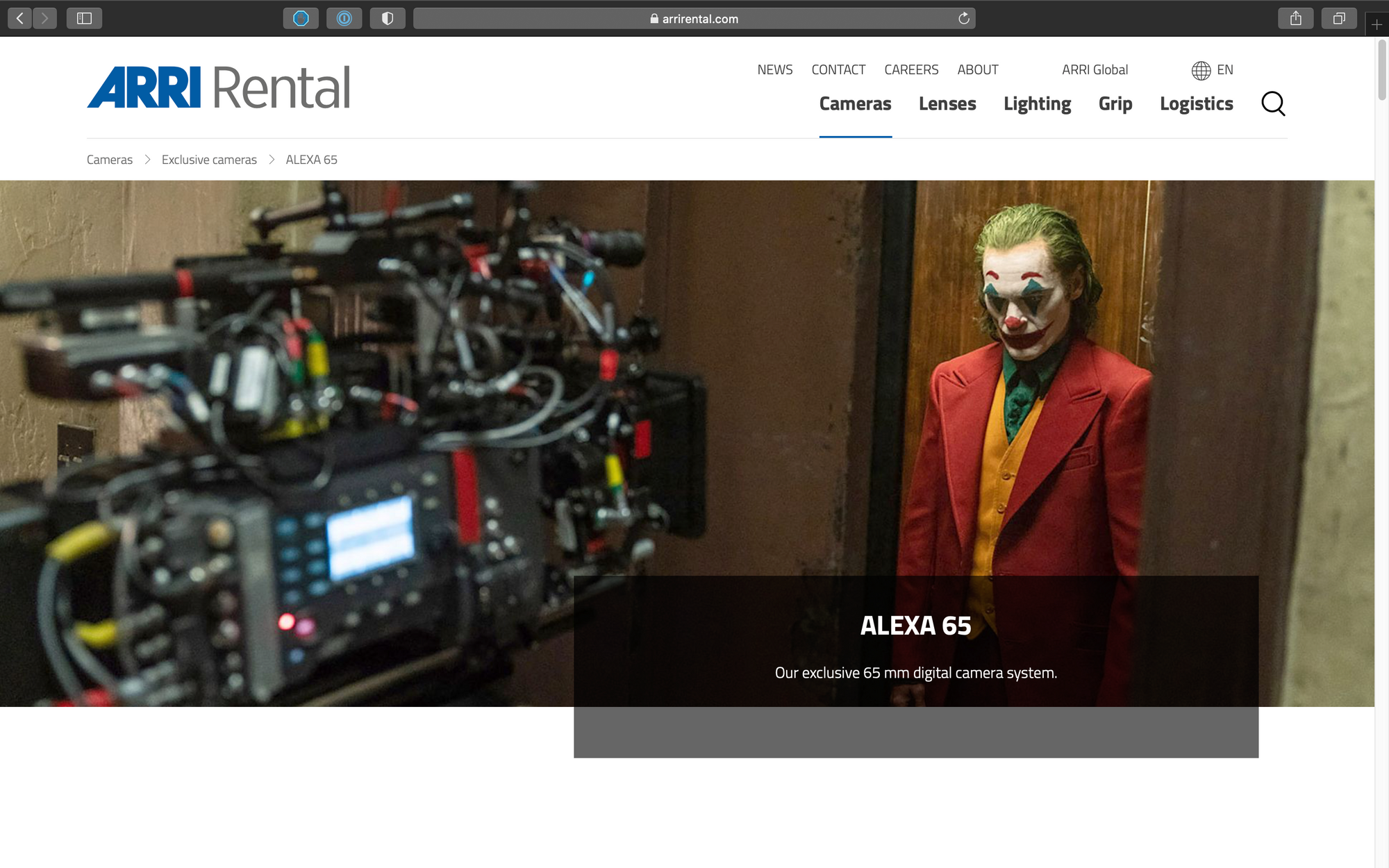Viewport: 1389px width, 868px height.
Task: Select the ALEXA 65 breadcrumb item
Action: coord(312,160)
